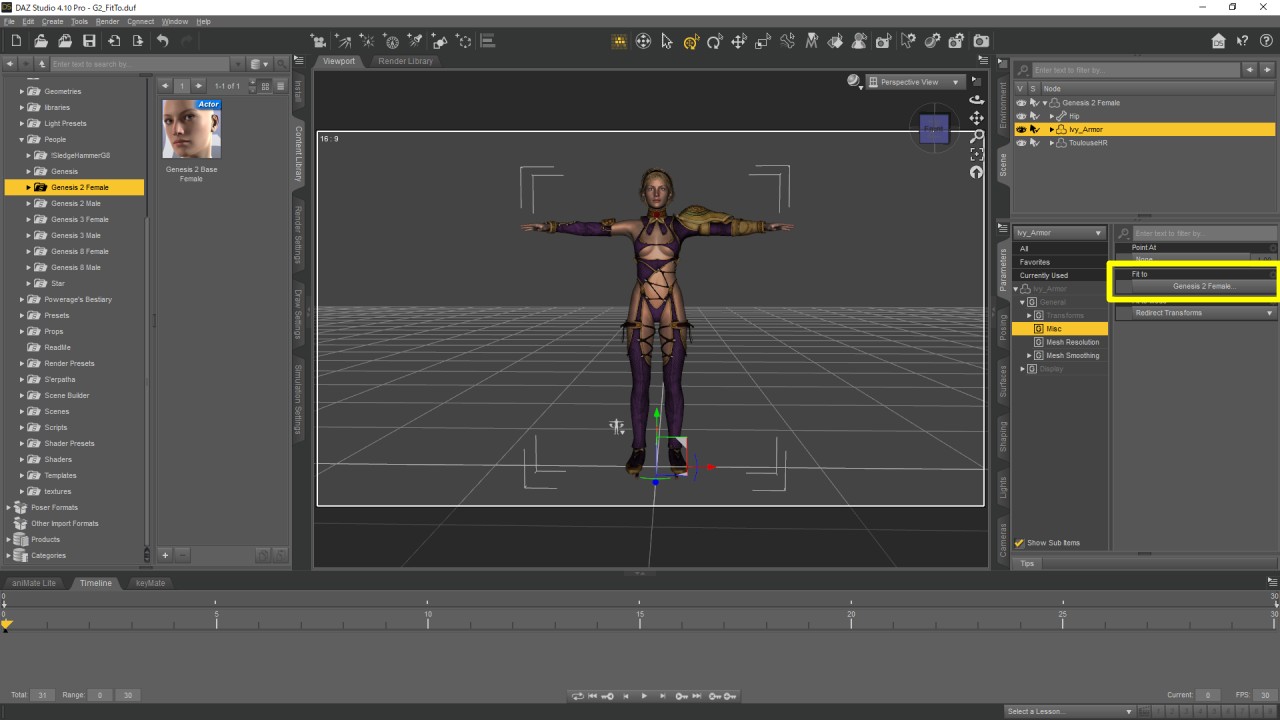Toggle visibility eye for Genesis 2 Female
This screenshot has height=720, width=1280.
pos(1021,103)
